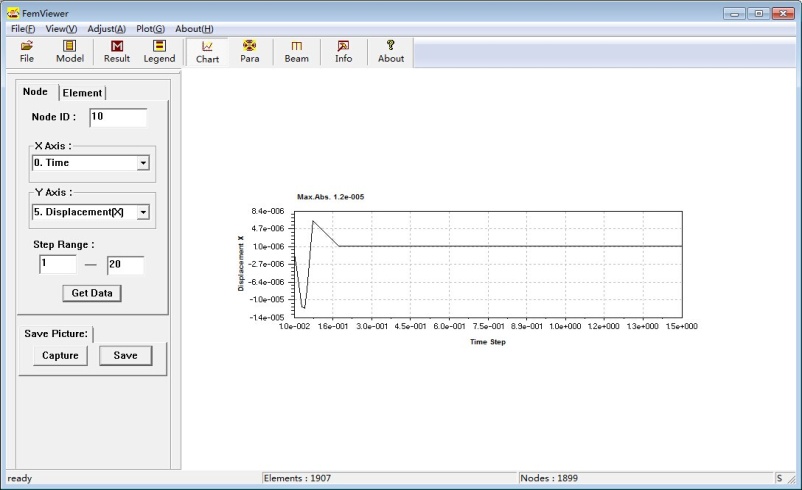The height and width of the screenshot is (490, 802).
Task: Click the About toolbar icon
Action: point(391,52)
